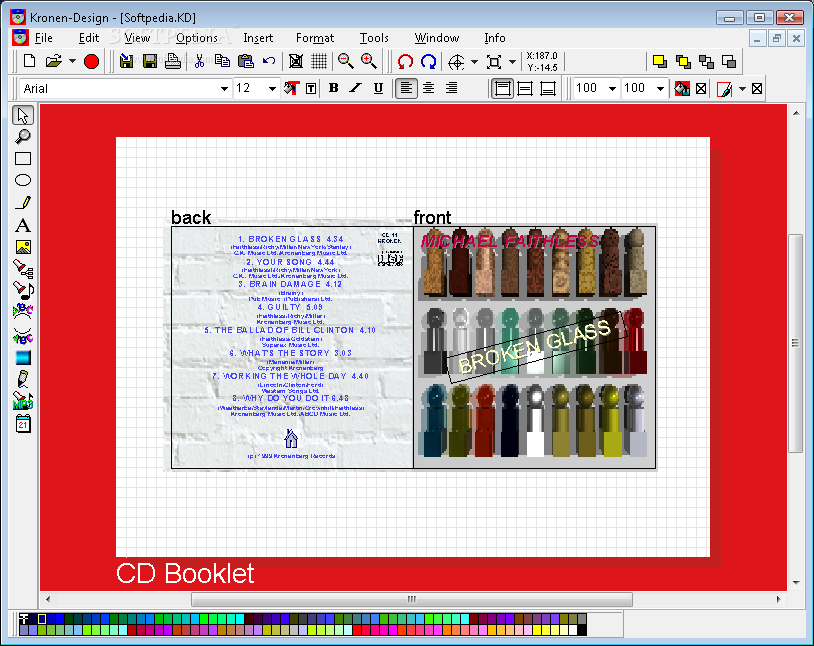The image size is (814, 646).
Task: Open the Info menu
Action: (495, 38)
